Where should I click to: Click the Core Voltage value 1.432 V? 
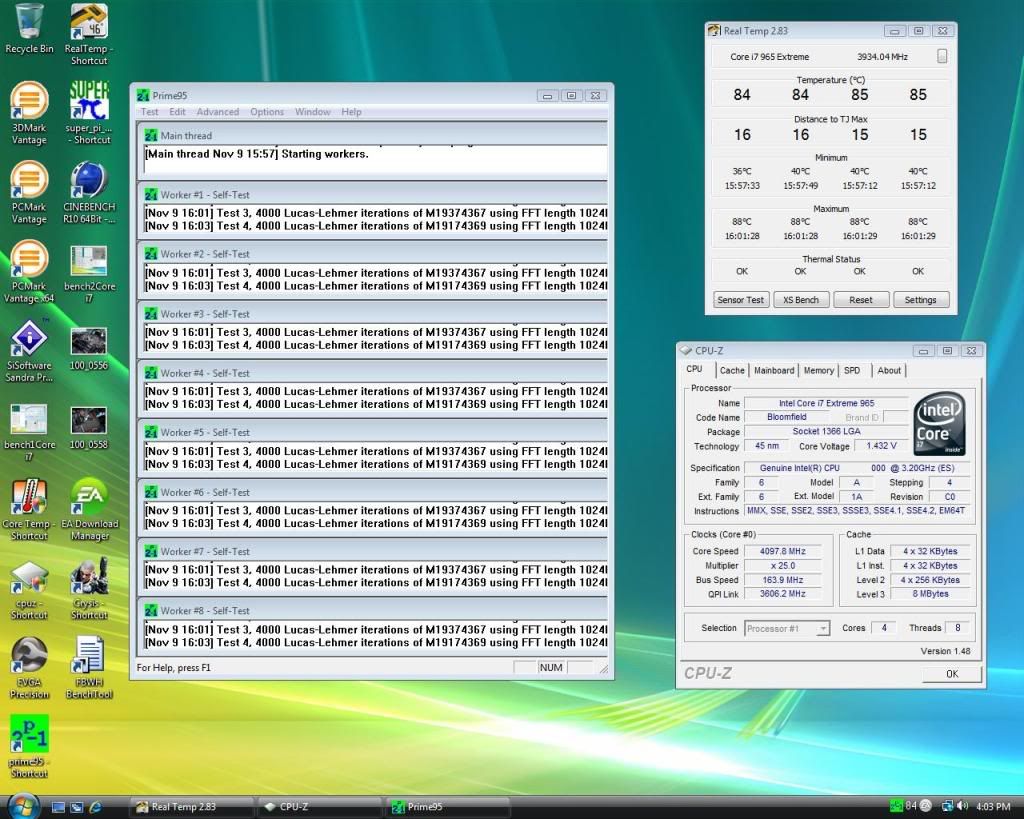point(881,445)
